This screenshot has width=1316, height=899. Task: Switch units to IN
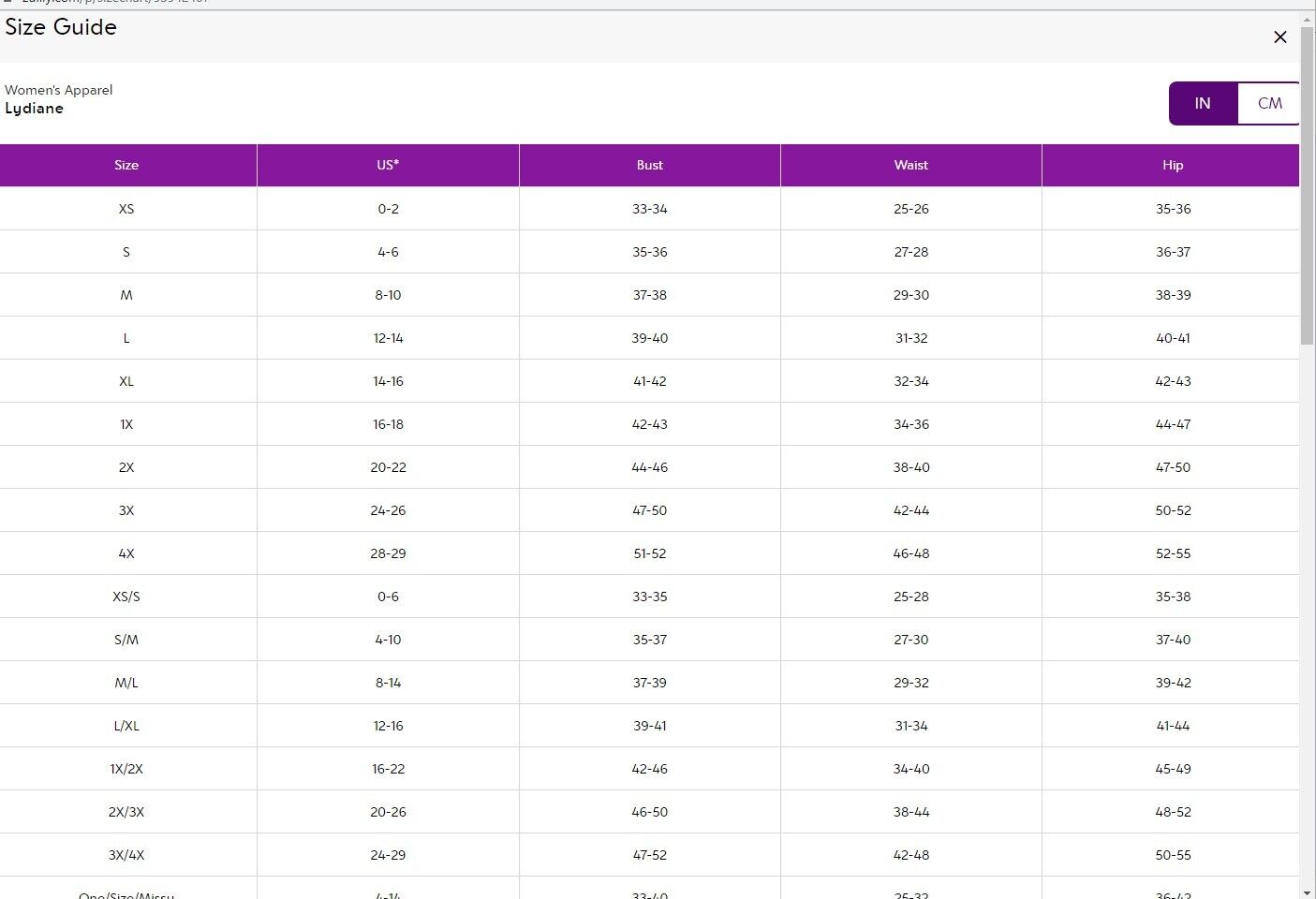pos(1203,103)
